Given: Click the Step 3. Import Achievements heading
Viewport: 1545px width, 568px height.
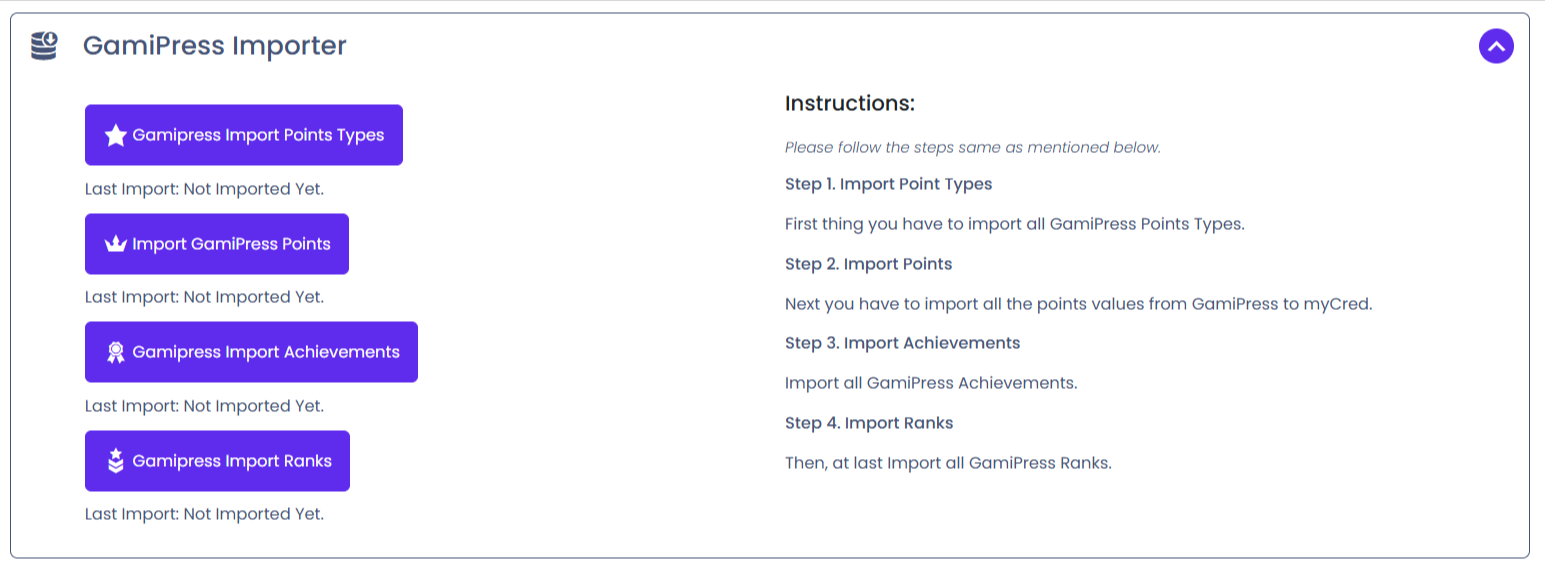Looking at the screenshot, I should click(x=902, y=343).
